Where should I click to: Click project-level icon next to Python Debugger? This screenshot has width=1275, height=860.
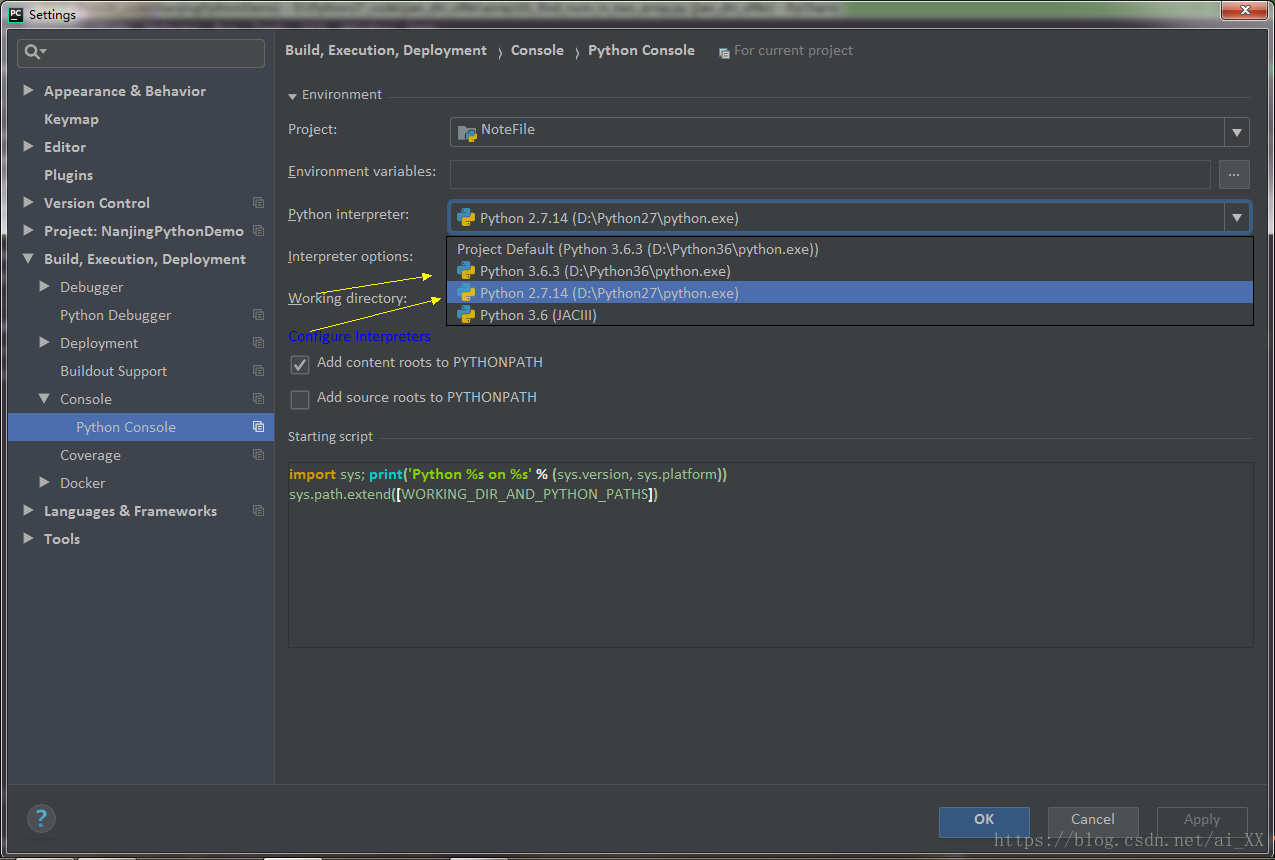pos(258,315)
